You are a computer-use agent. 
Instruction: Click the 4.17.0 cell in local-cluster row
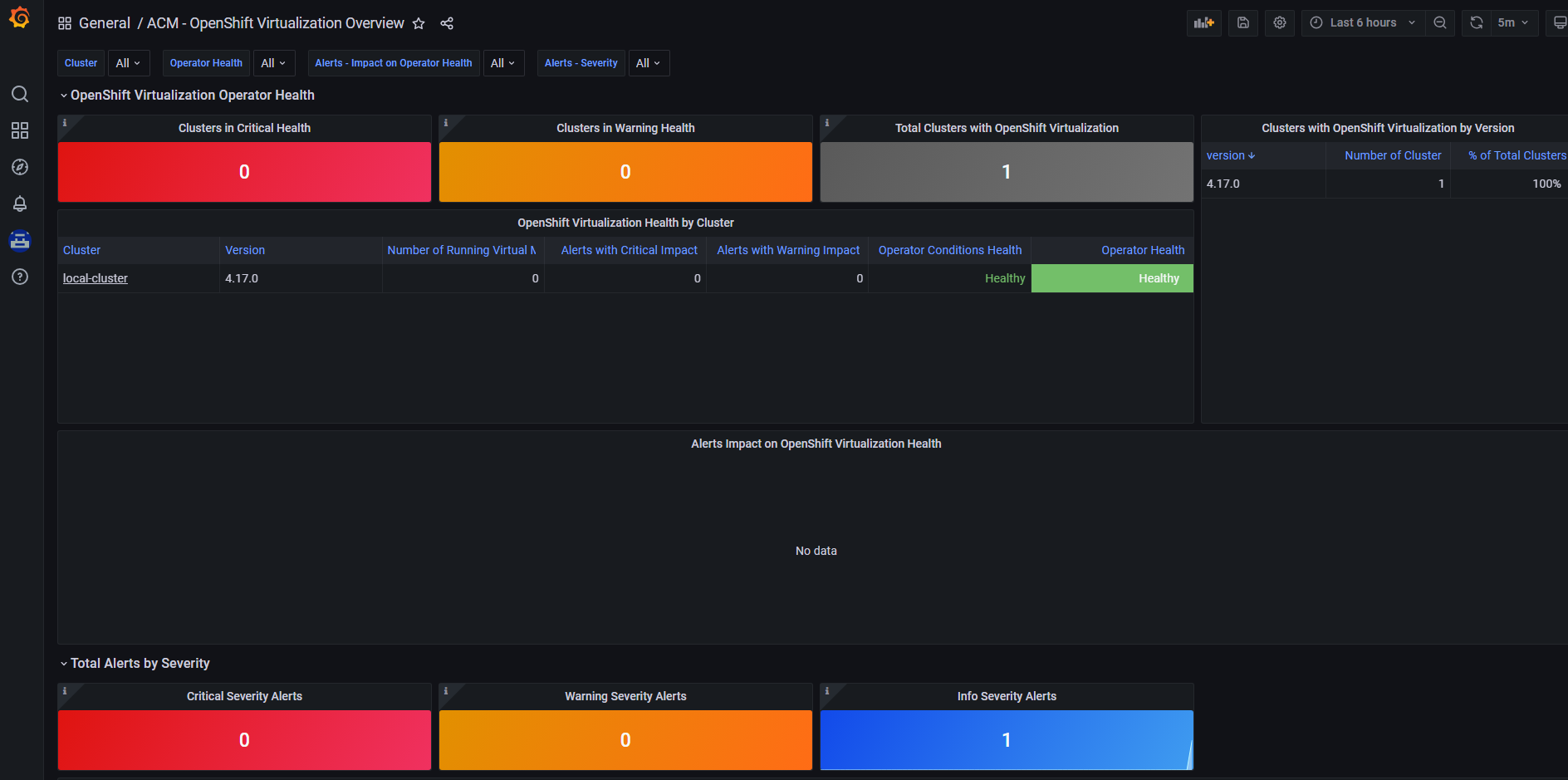tap(301, 278)
